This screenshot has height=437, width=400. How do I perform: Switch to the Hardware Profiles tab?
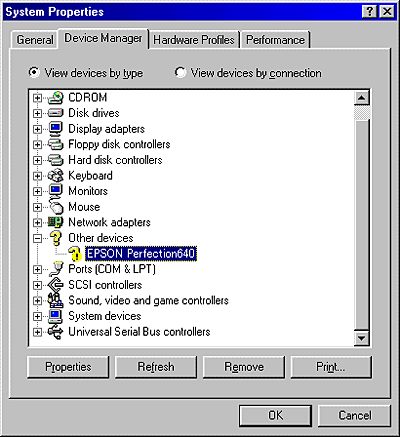tap(194, 40)
